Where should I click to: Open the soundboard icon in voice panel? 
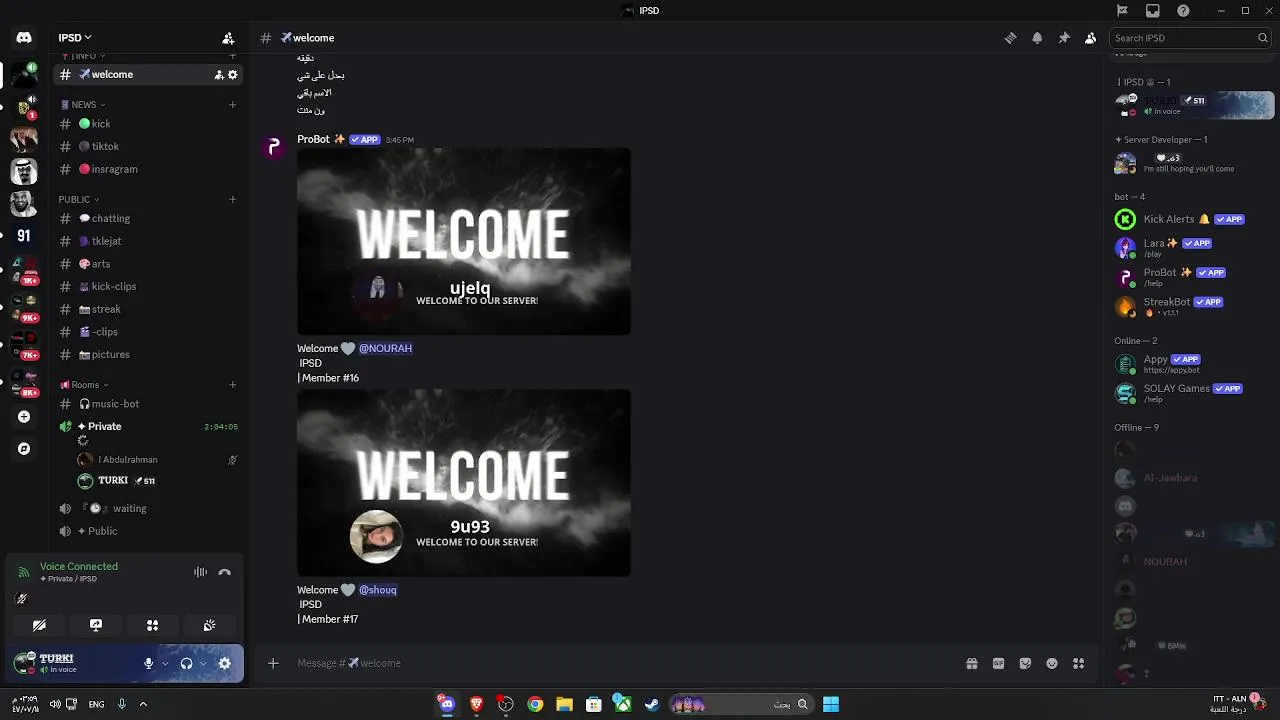(x=209, y=625)
